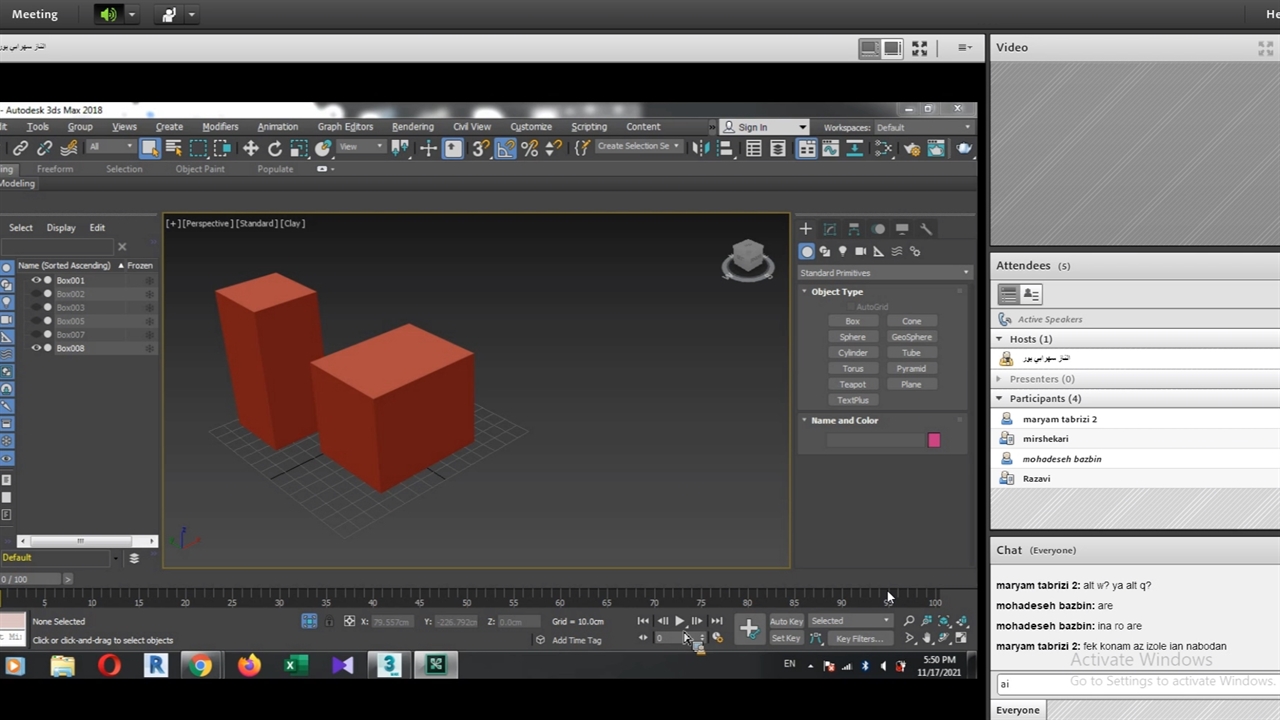Viewport: 1280px width, 720px height.
Task: Open the Rendering menu
Action: (x=412, y=127)
